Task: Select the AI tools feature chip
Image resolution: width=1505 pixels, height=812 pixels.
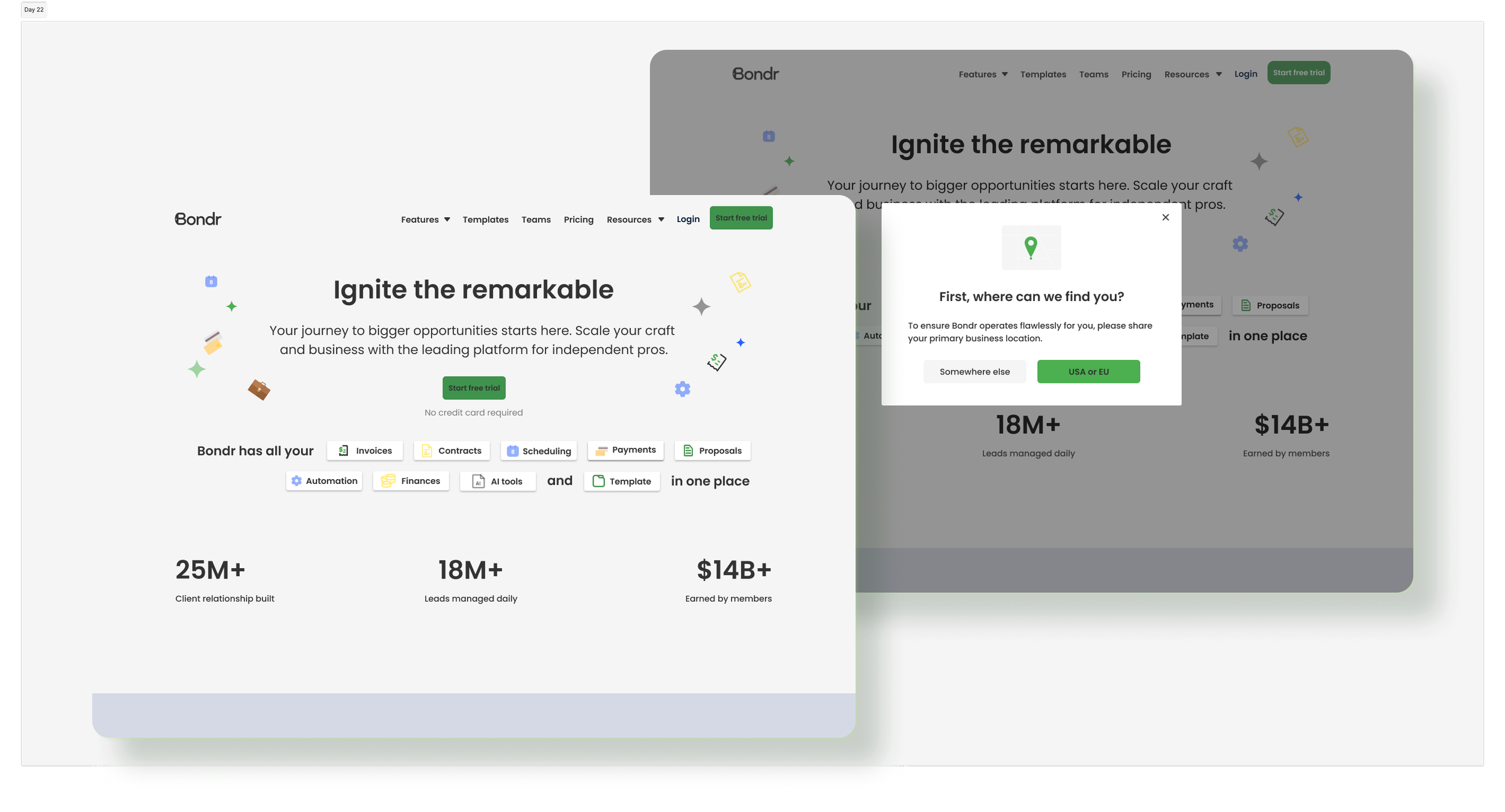Action: pyautogui.click(x=498, y=482)
